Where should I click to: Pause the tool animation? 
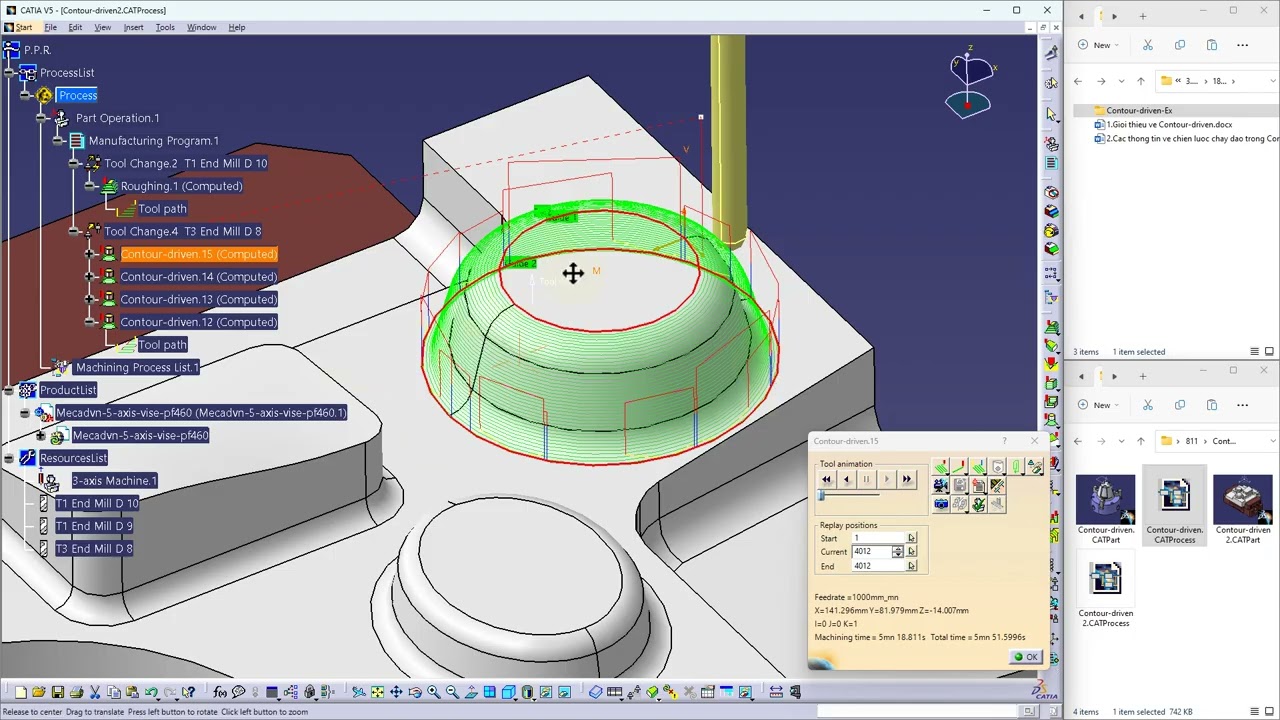click(x=867, y=480)
